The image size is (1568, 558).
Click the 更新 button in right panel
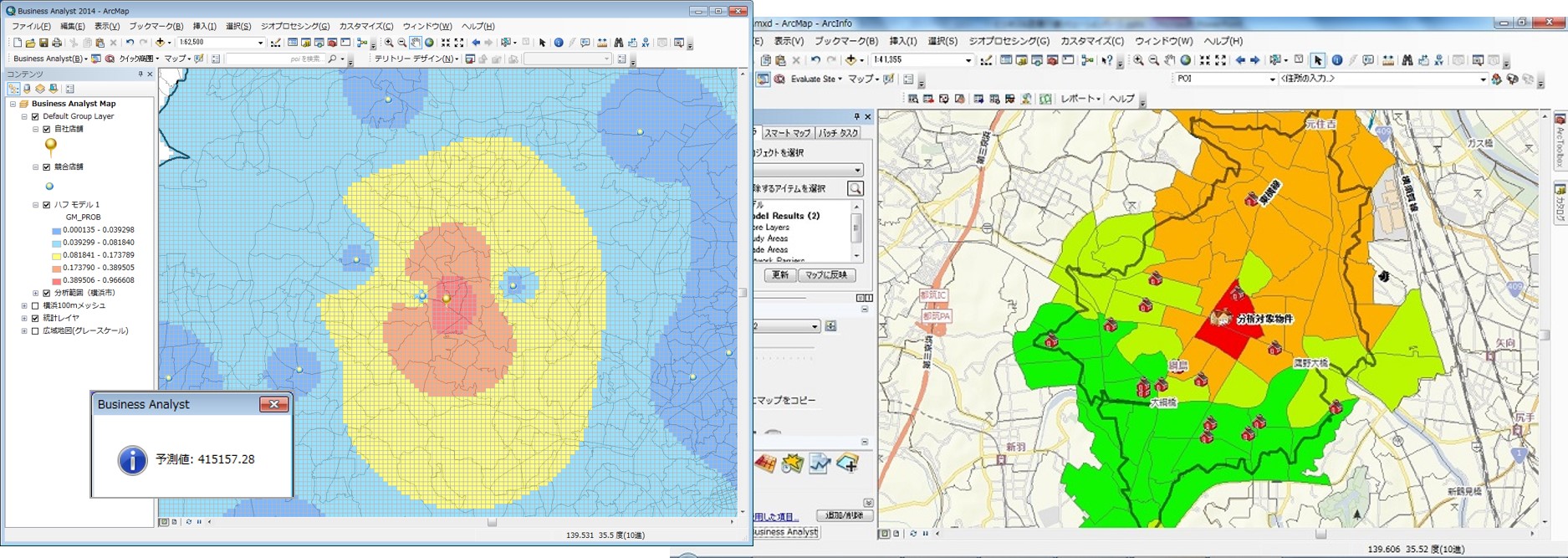pos(779,275)
